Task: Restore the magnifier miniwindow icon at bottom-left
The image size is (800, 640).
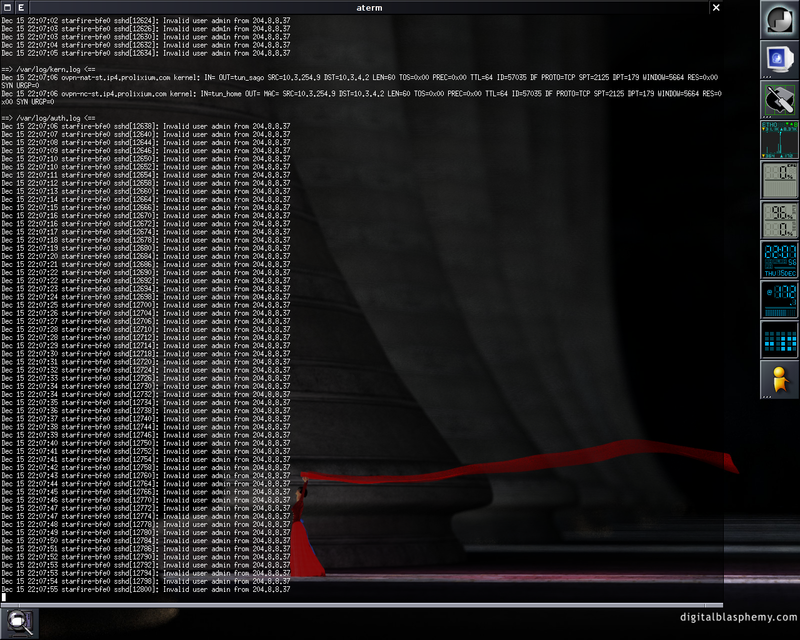Action: click(x=20, y=622)
